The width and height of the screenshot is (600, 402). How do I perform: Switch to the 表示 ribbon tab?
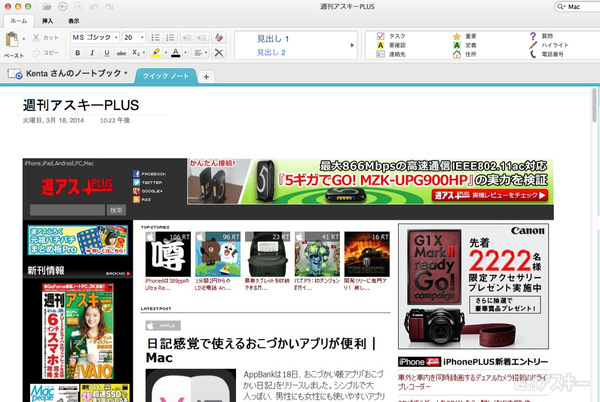pyautogui.click(x=73, y=21)
